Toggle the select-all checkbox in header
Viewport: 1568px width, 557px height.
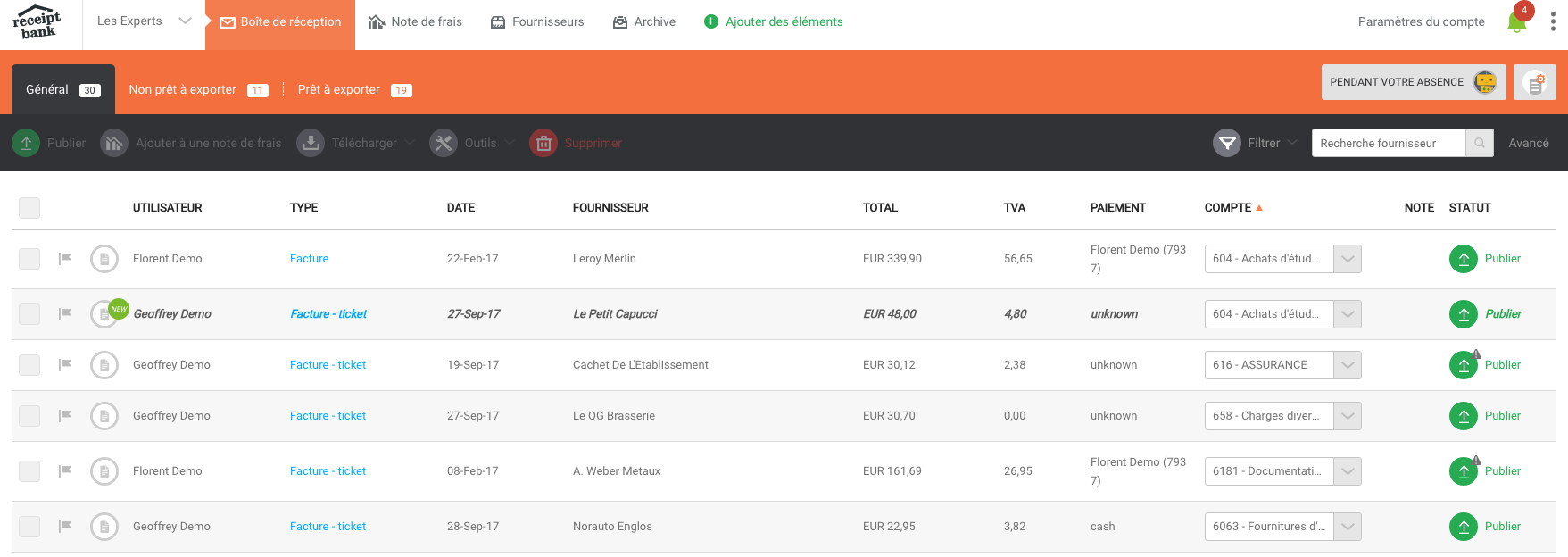point(29,208)
